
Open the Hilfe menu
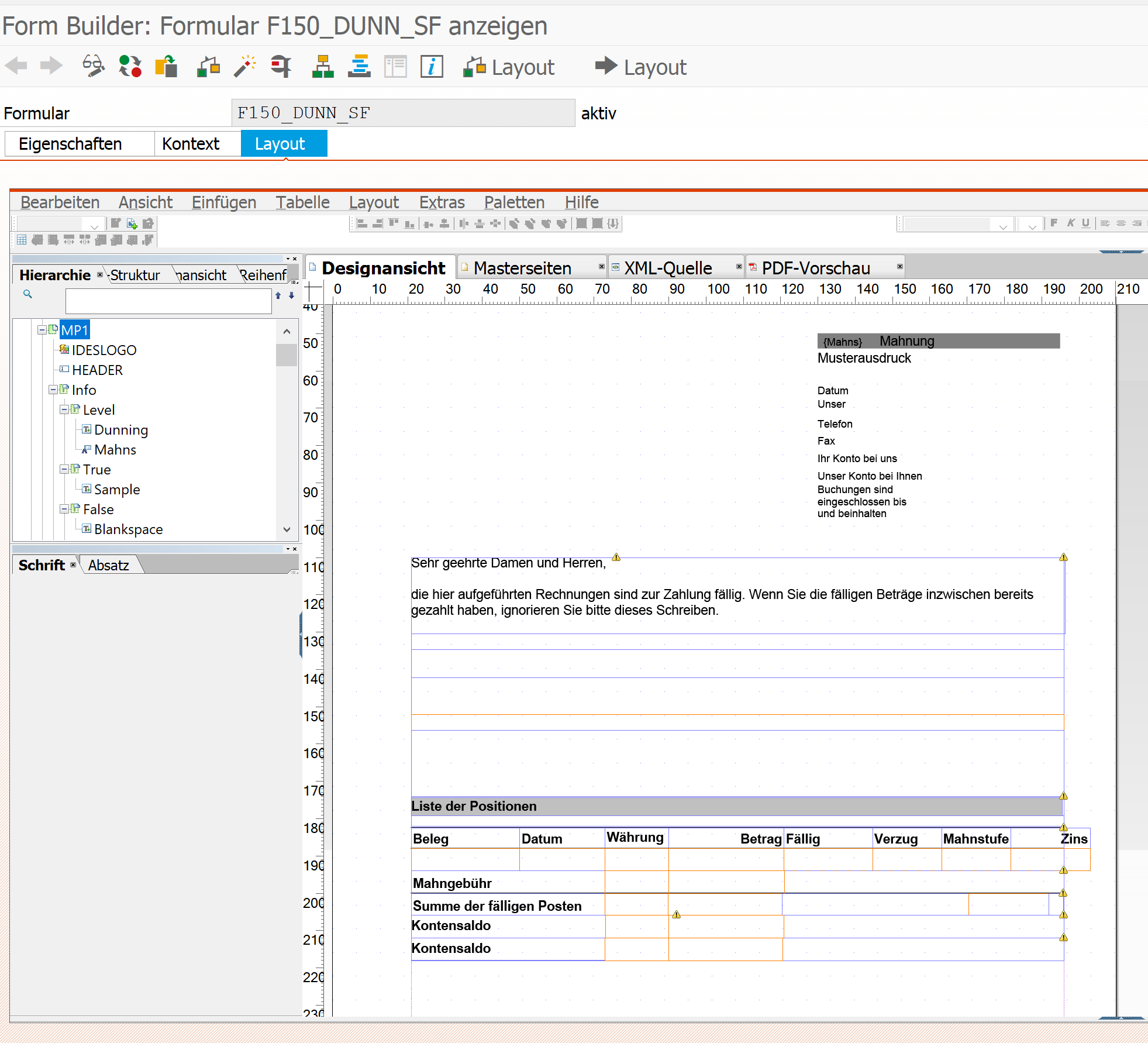pos(581,202)
